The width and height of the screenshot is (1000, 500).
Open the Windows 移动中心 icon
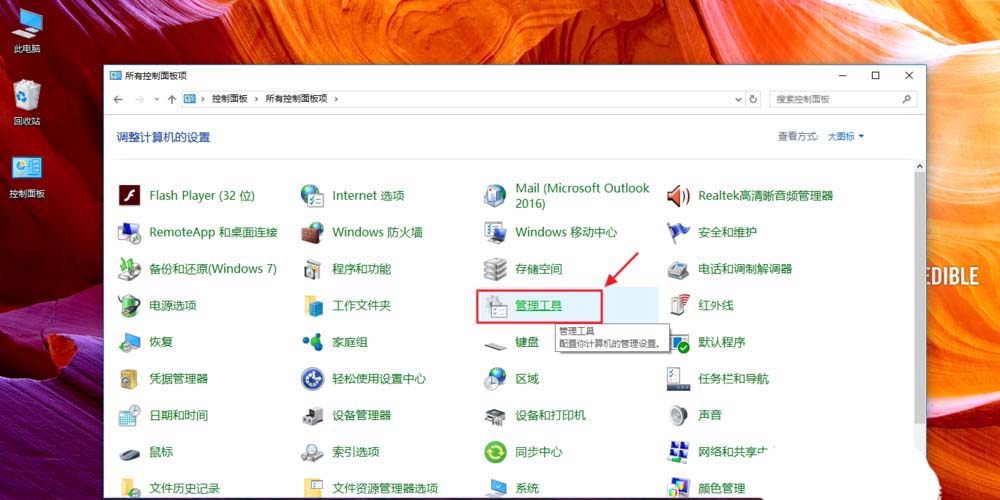click(495, 232)
